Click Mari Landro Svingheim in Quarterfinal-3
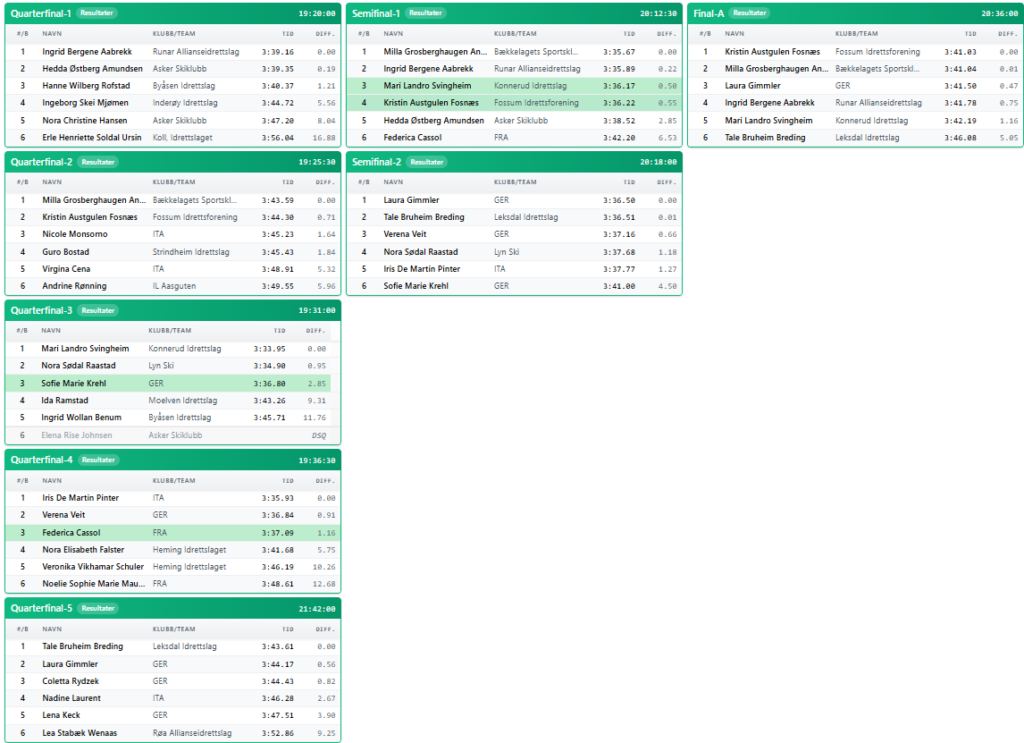This screenshot has height=743, width=1024. point(85,349)
